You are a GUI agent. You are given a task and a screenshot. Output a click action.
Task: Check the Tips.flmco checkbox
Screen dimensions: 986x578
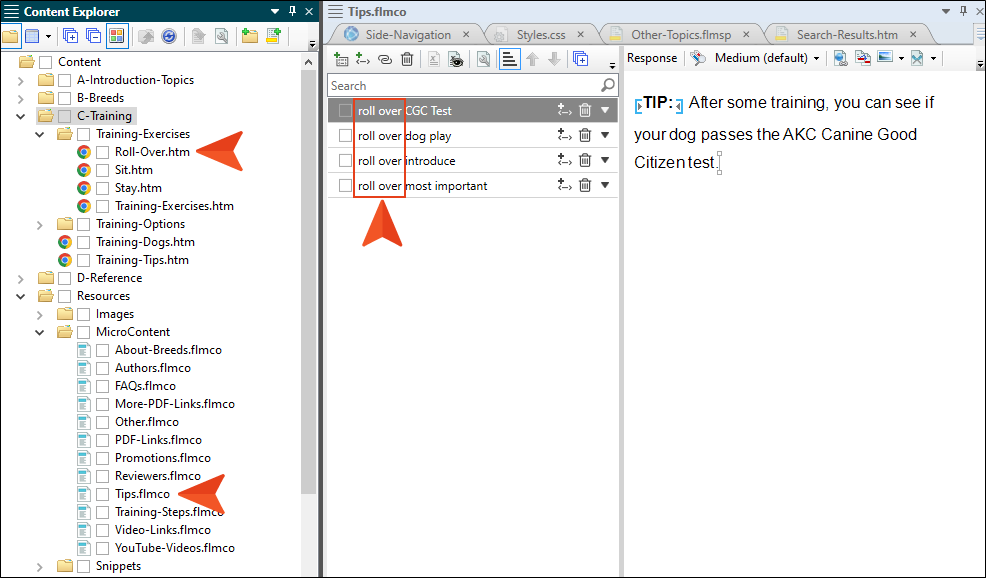coord(102,494)
